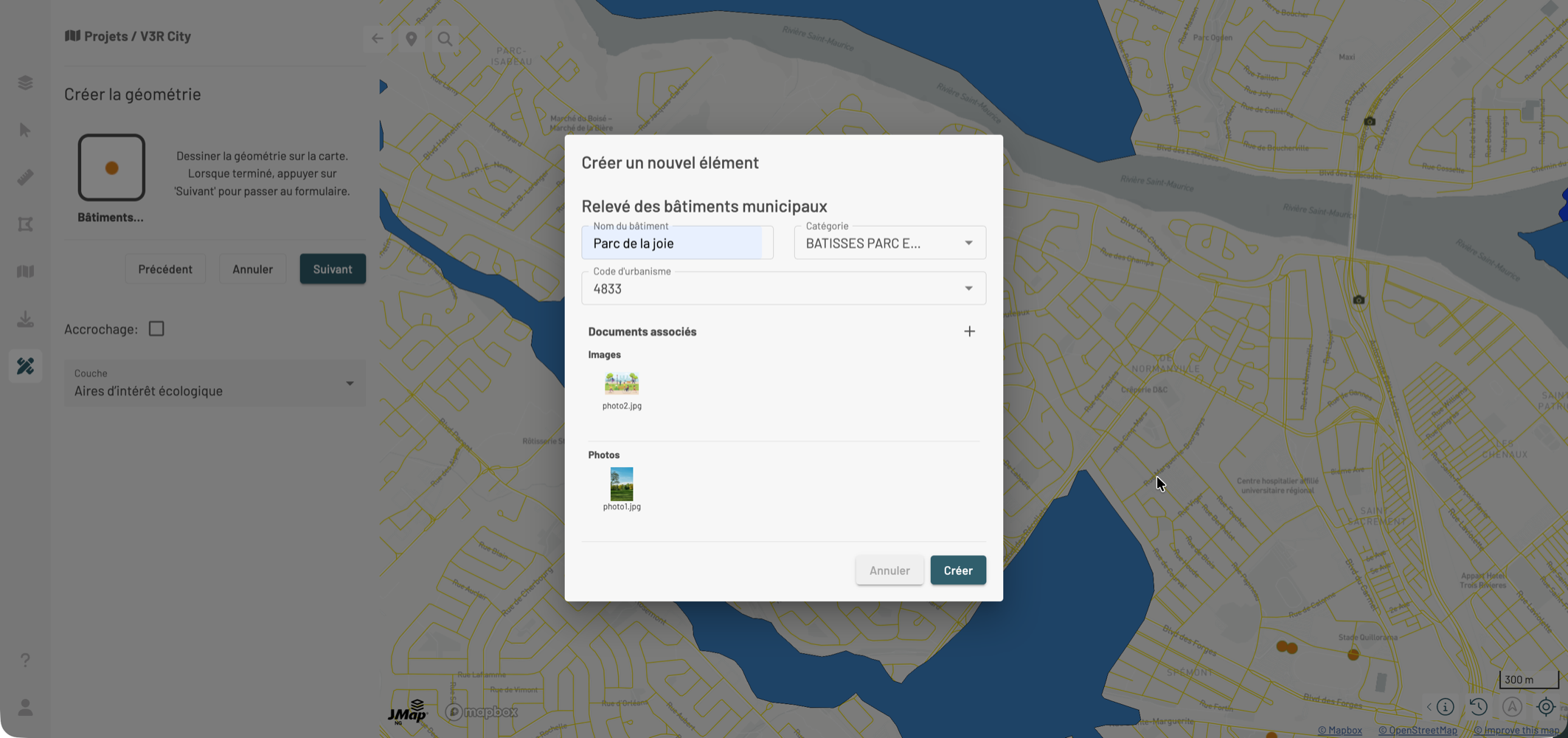
Task: Open the user account icon
Action: coord(25,708)
